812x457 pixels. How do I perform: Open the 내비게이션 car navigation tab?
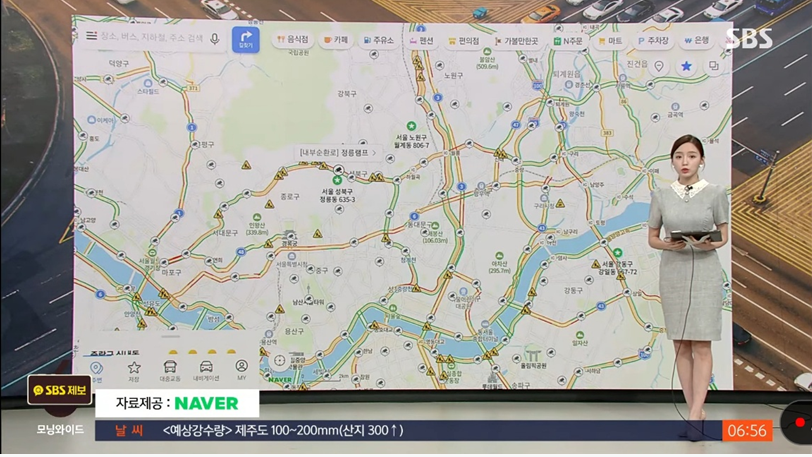pyautogui.click(x=206, y=371)
